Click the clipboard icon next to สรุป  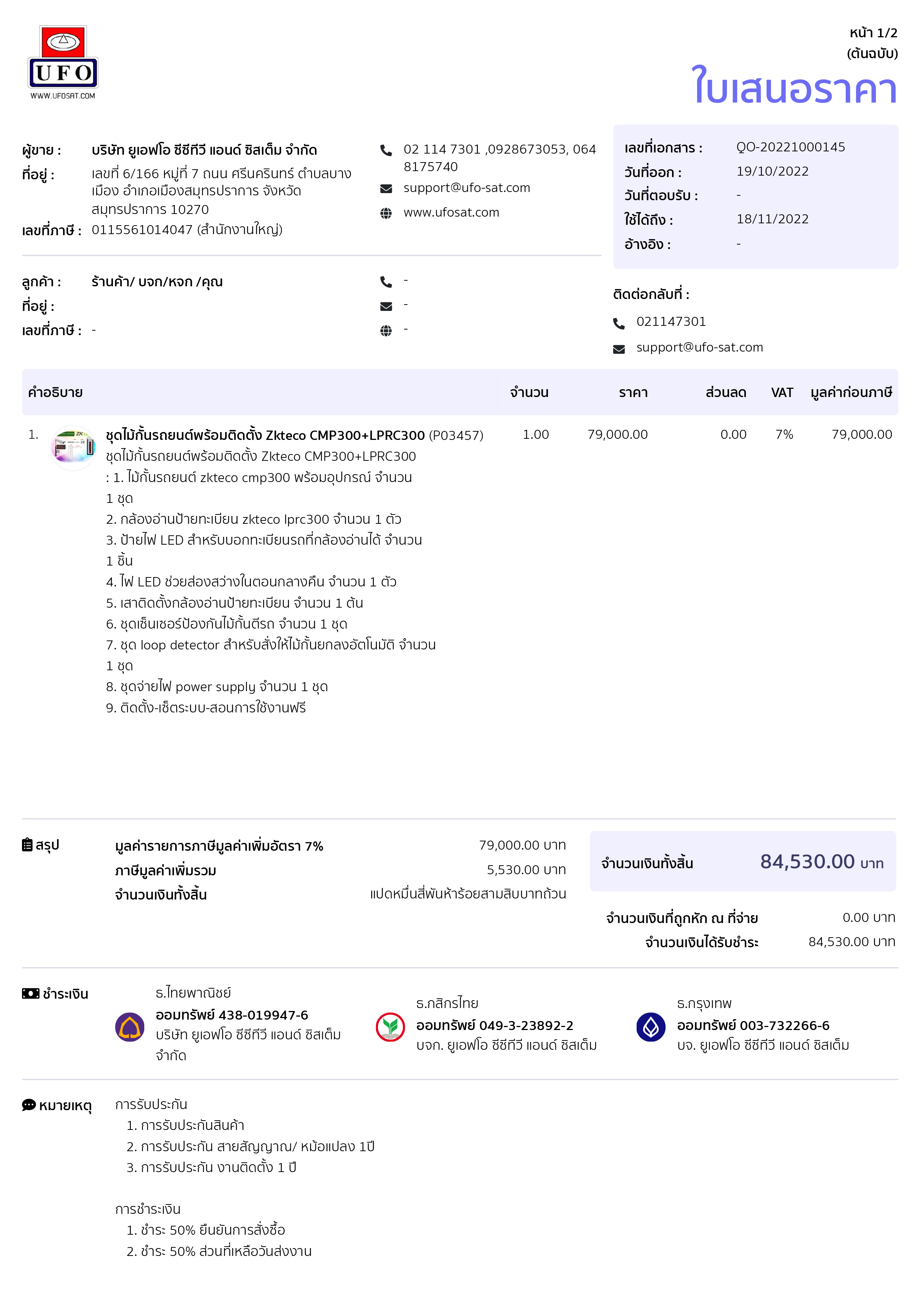click(27, 845)
